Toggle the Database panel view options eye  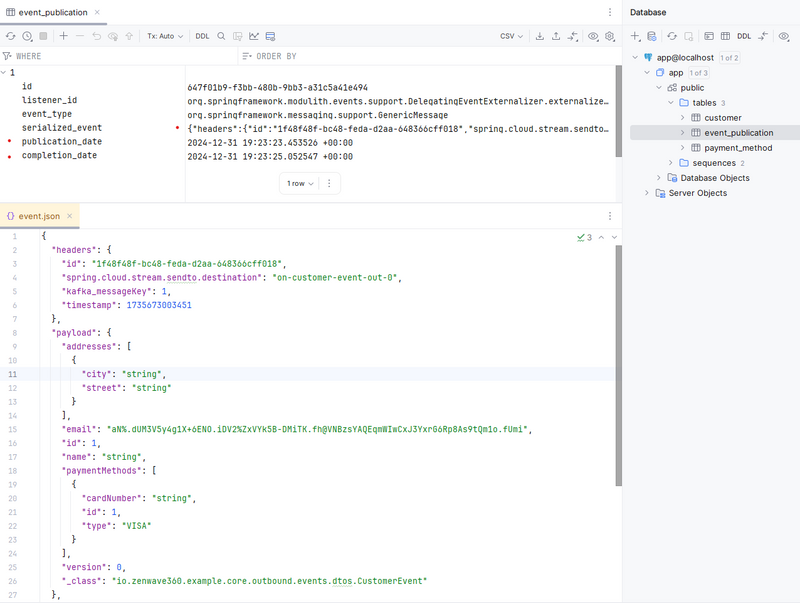[784, 36]
